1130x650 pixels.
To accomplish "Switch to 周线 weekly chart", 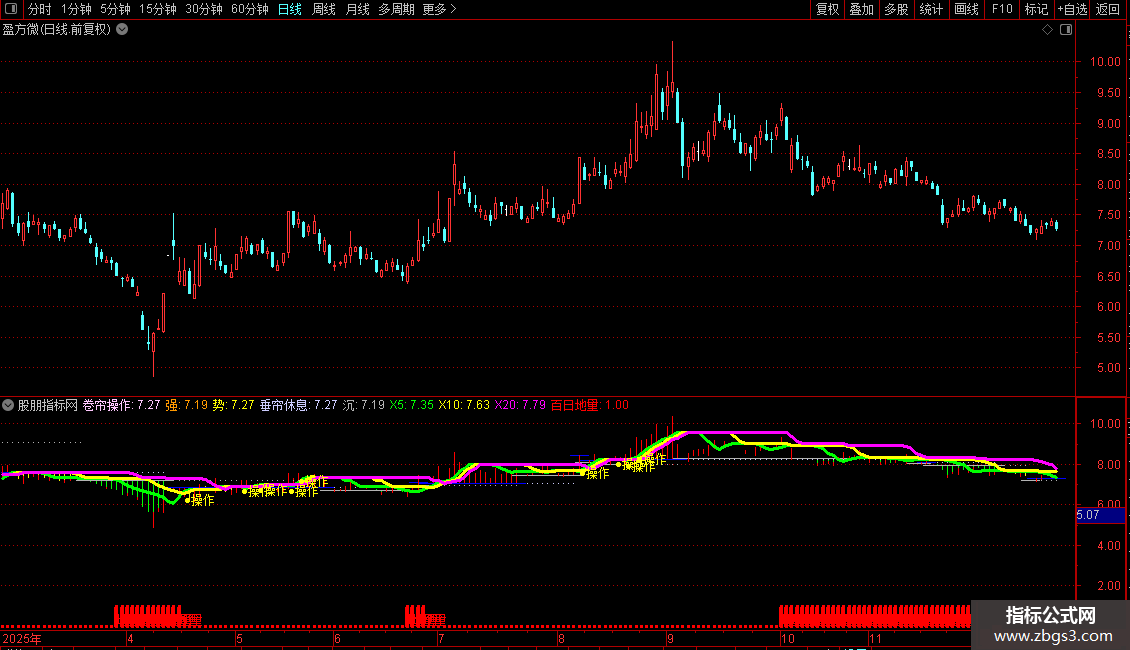I will (x=324, y=9).
